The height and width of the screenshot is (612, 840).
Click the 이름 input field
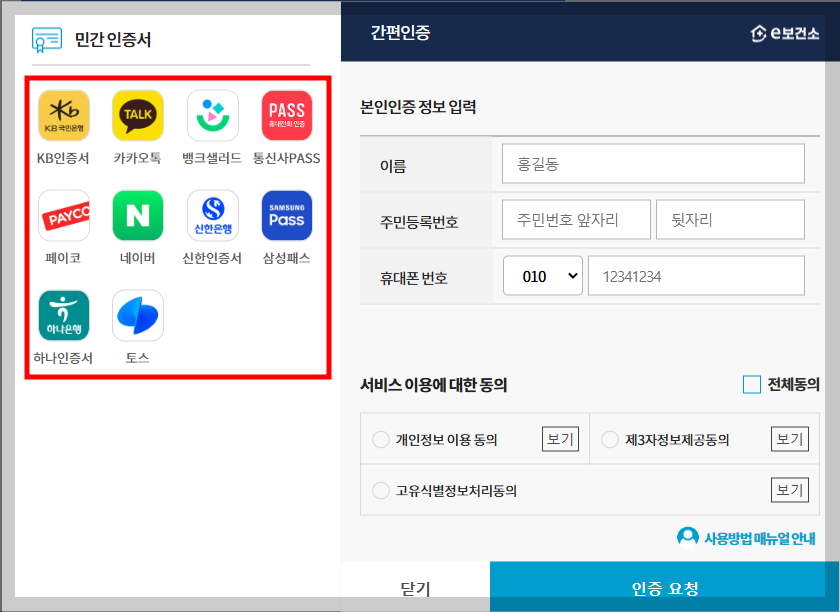653,163
